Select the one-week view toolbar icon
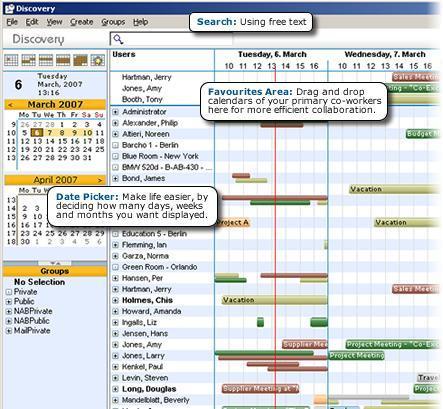 46,60
